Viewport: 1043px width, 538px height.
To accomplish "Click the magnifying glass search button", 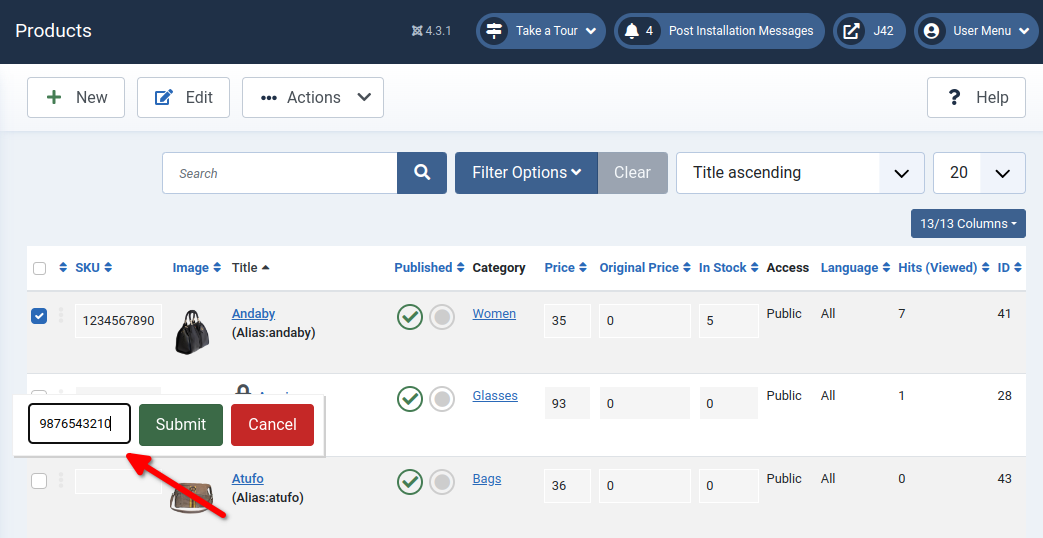I will click(x=422, y=173).
